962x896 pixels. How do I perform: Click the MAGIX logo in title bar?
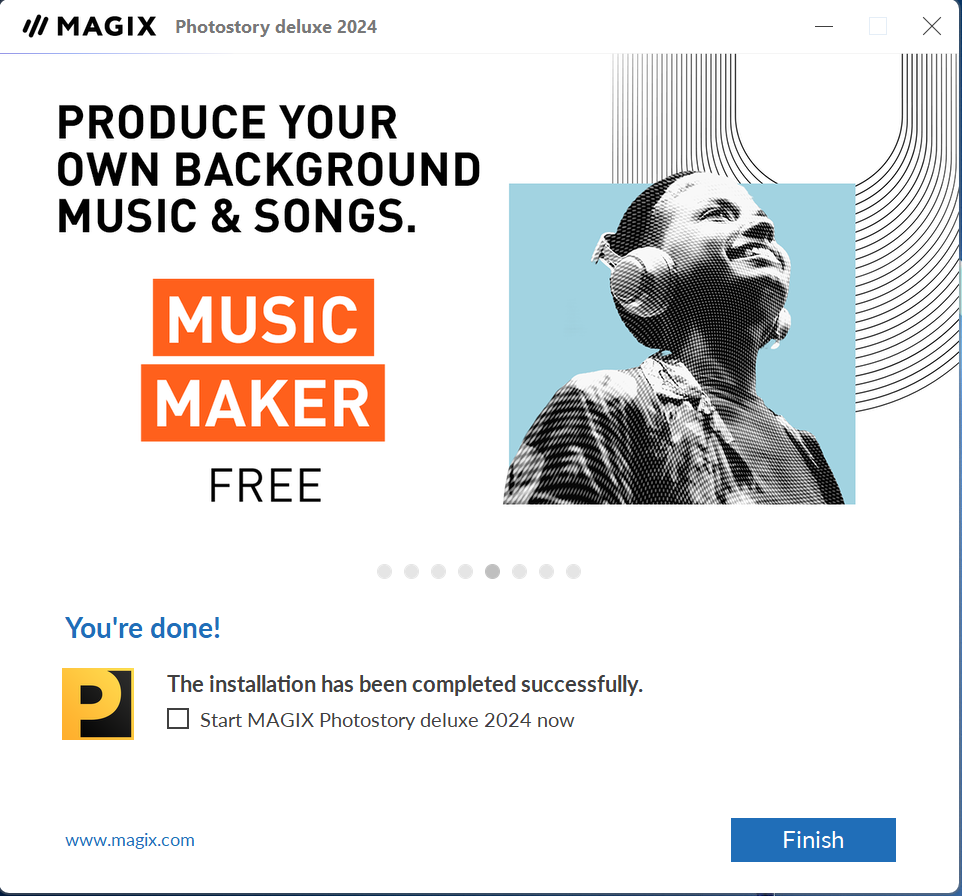point(89,26)
